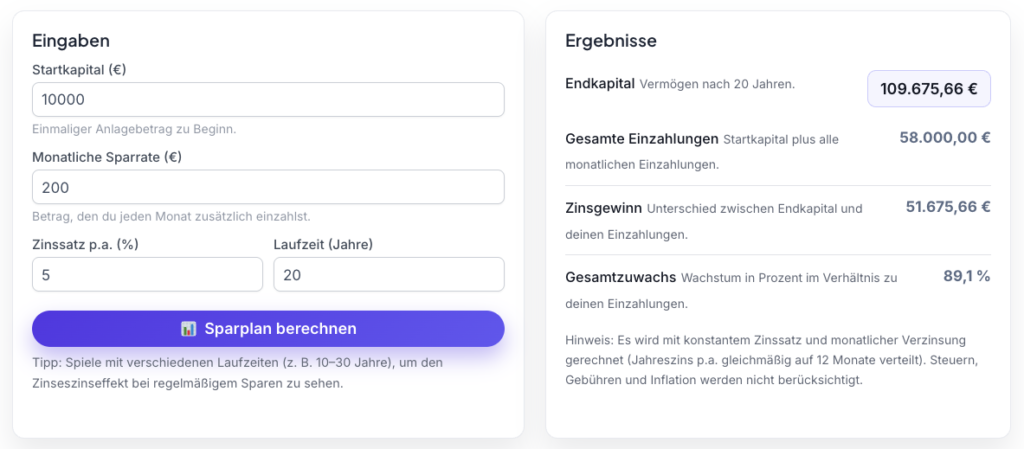
Task: Select the Zinssatz p.a. input box
Action: 147,274
